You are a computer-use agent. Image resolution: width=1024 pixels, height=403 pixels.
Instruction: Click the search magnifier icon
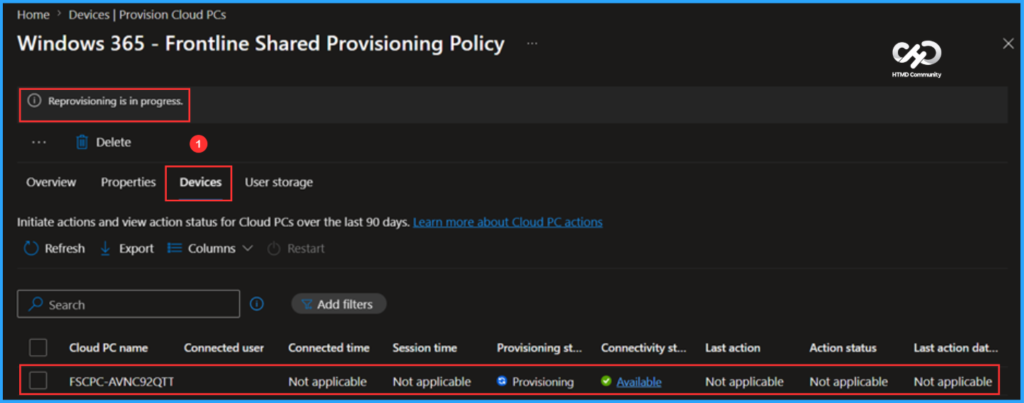(x=36, y=304)
